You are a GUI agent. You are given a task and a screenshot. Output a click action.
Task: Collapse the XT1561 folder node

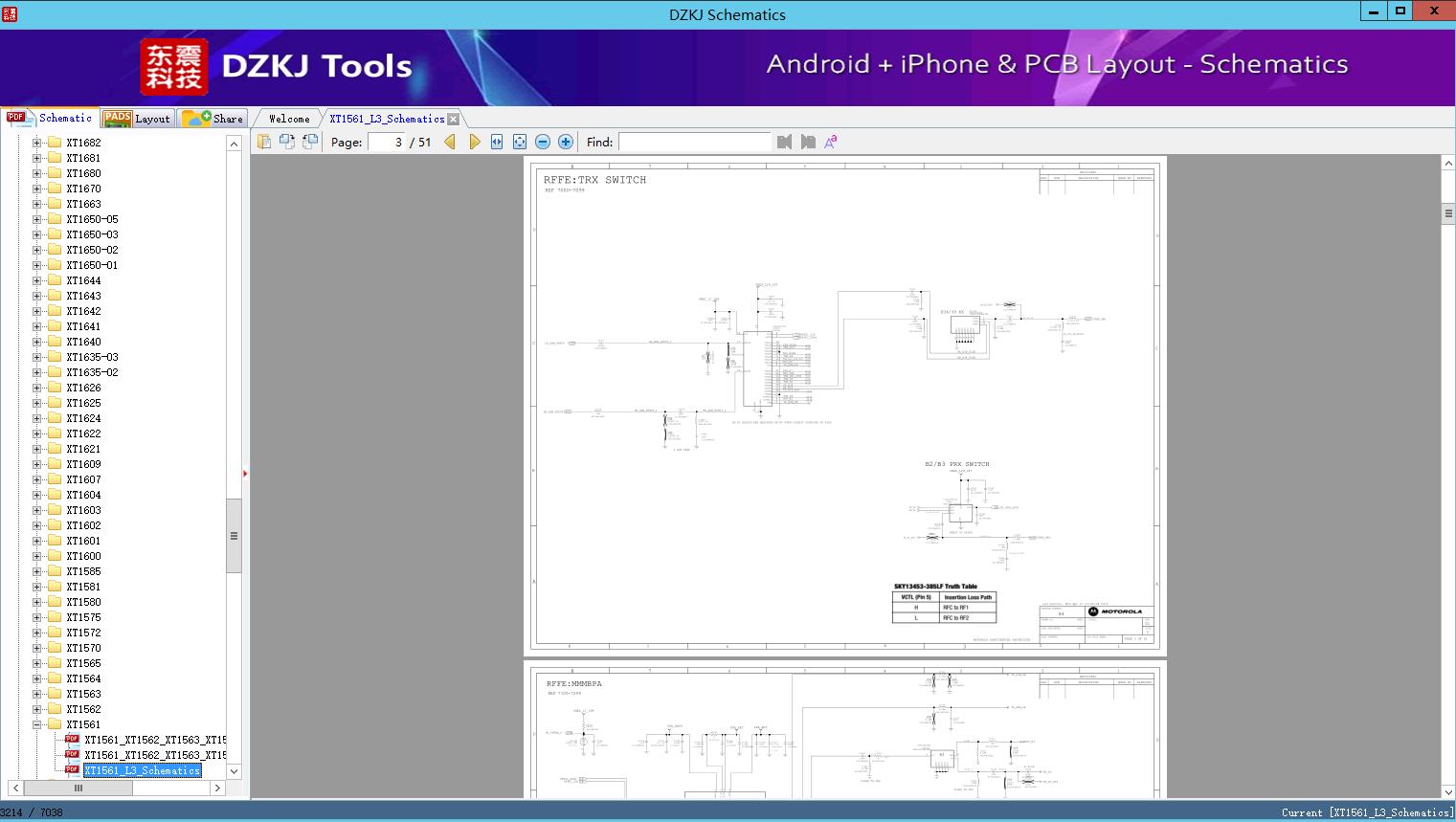(x=37, y=724)
